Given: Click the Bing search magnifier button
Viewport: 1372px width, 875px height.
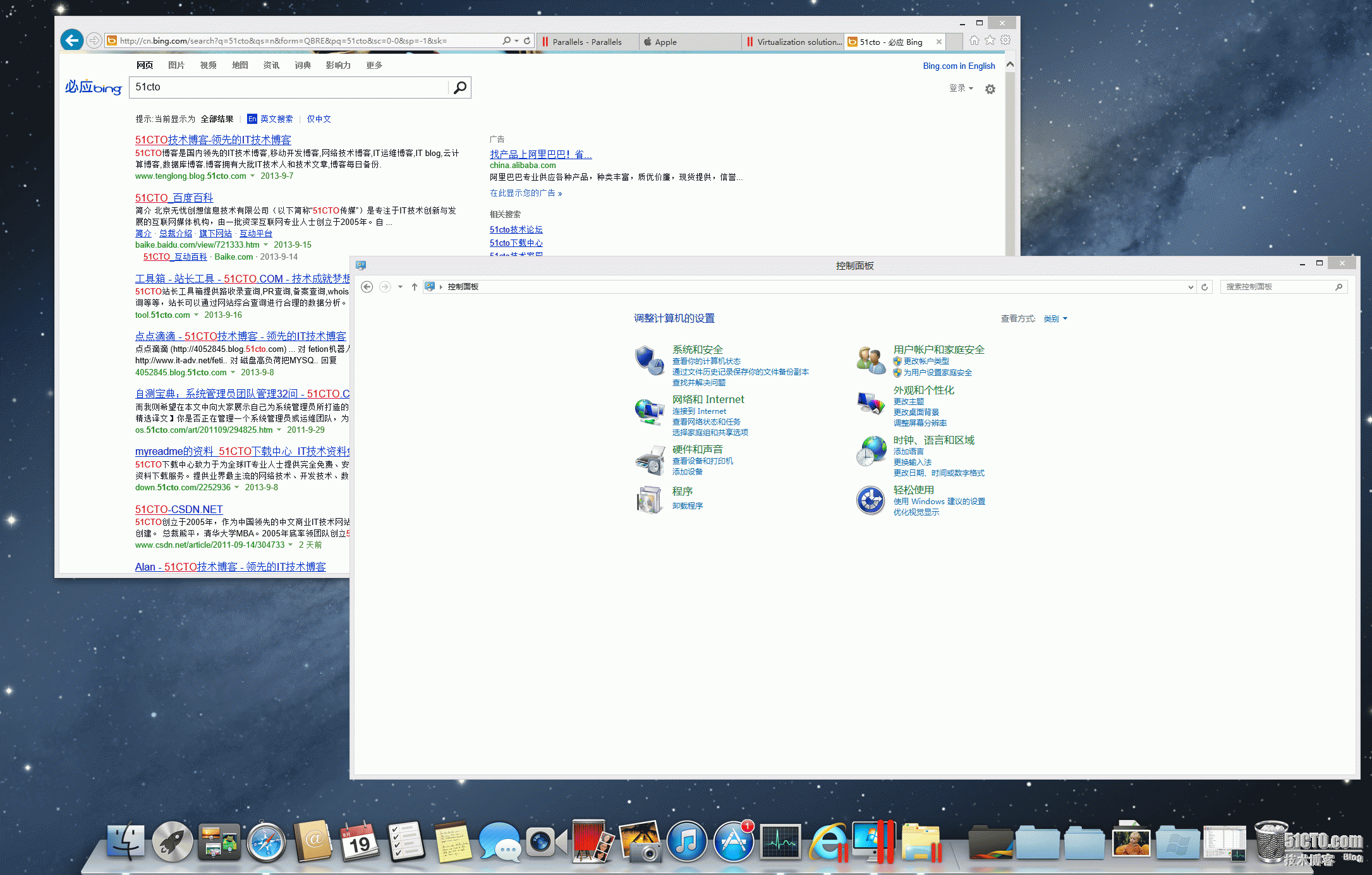Looking at the screenshot, I should [460, 88].
